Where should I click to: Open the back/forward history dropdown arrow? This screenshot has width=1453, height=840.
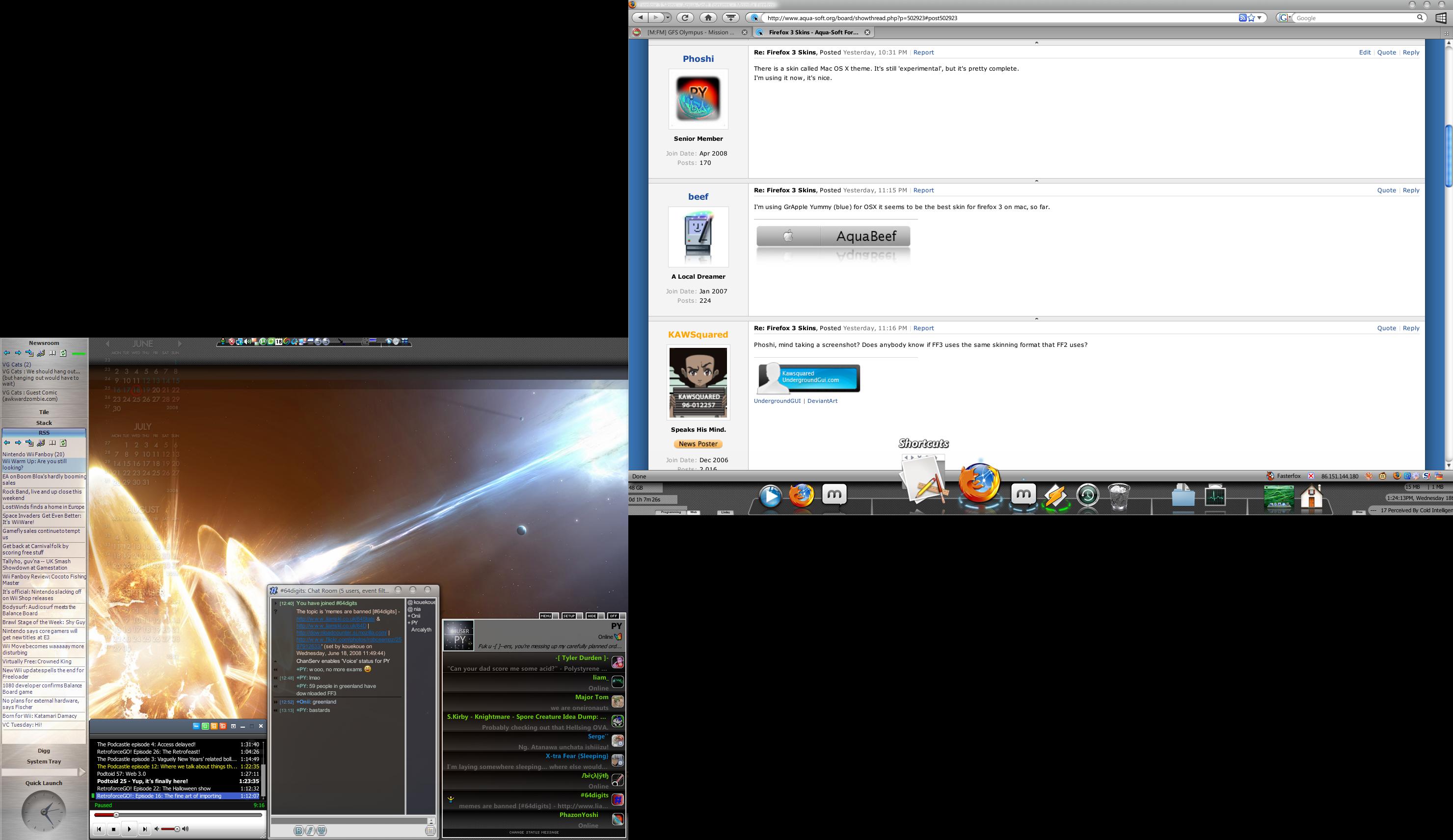click(x=668, y=18)
